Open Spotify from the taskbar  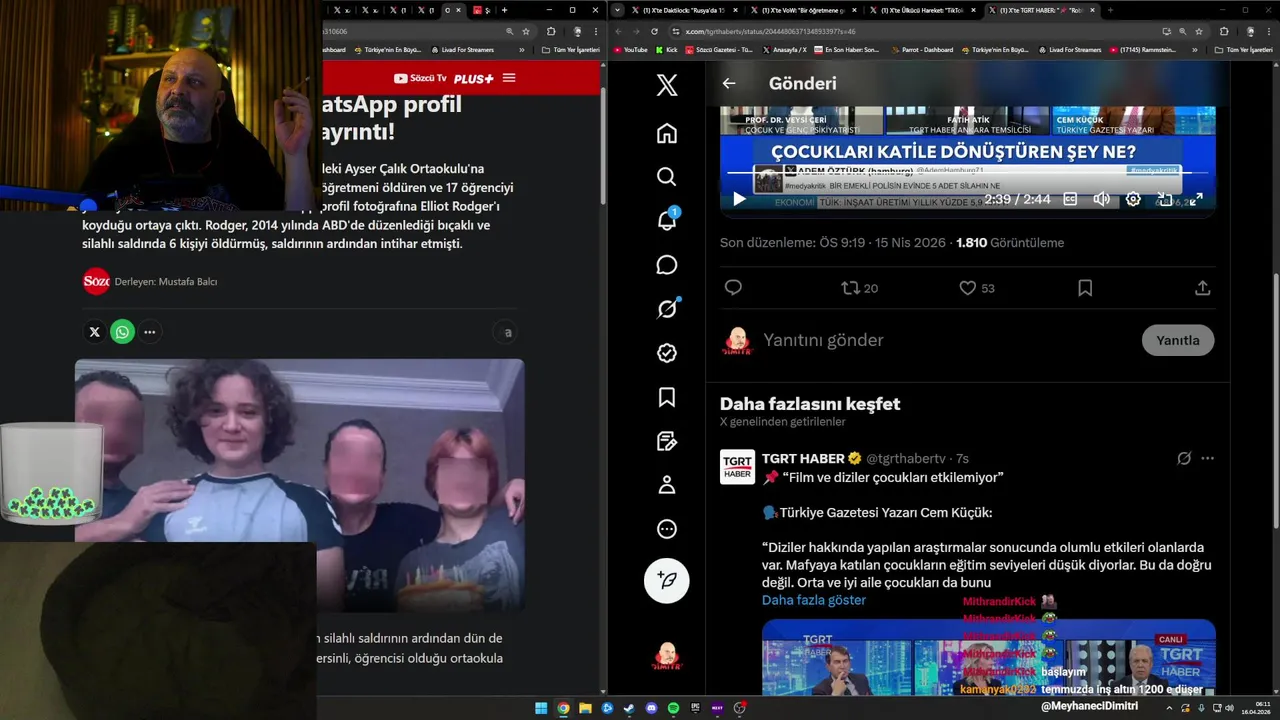coord(673,708)
